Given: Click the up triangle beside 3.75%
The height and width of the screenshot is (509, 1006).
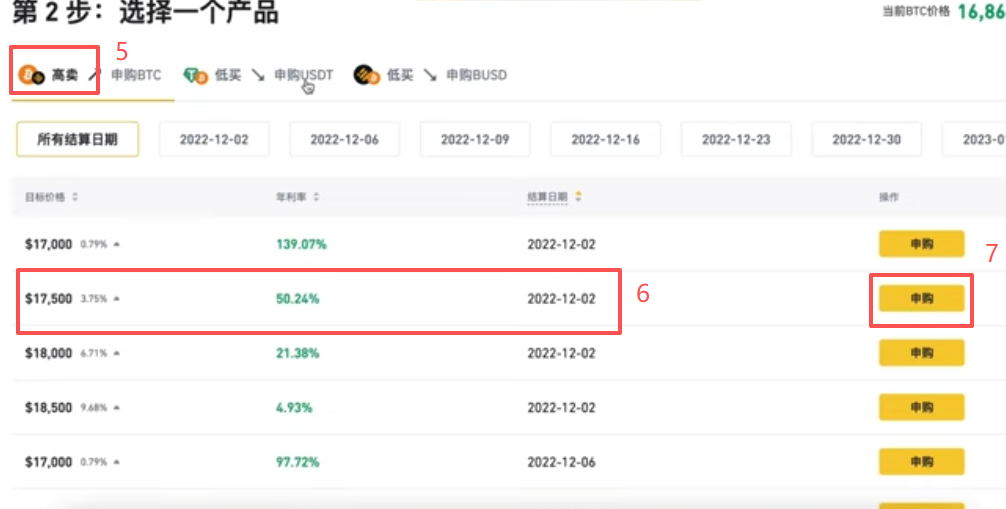Looking at the screenshot, I should click(x=116, y=299).
